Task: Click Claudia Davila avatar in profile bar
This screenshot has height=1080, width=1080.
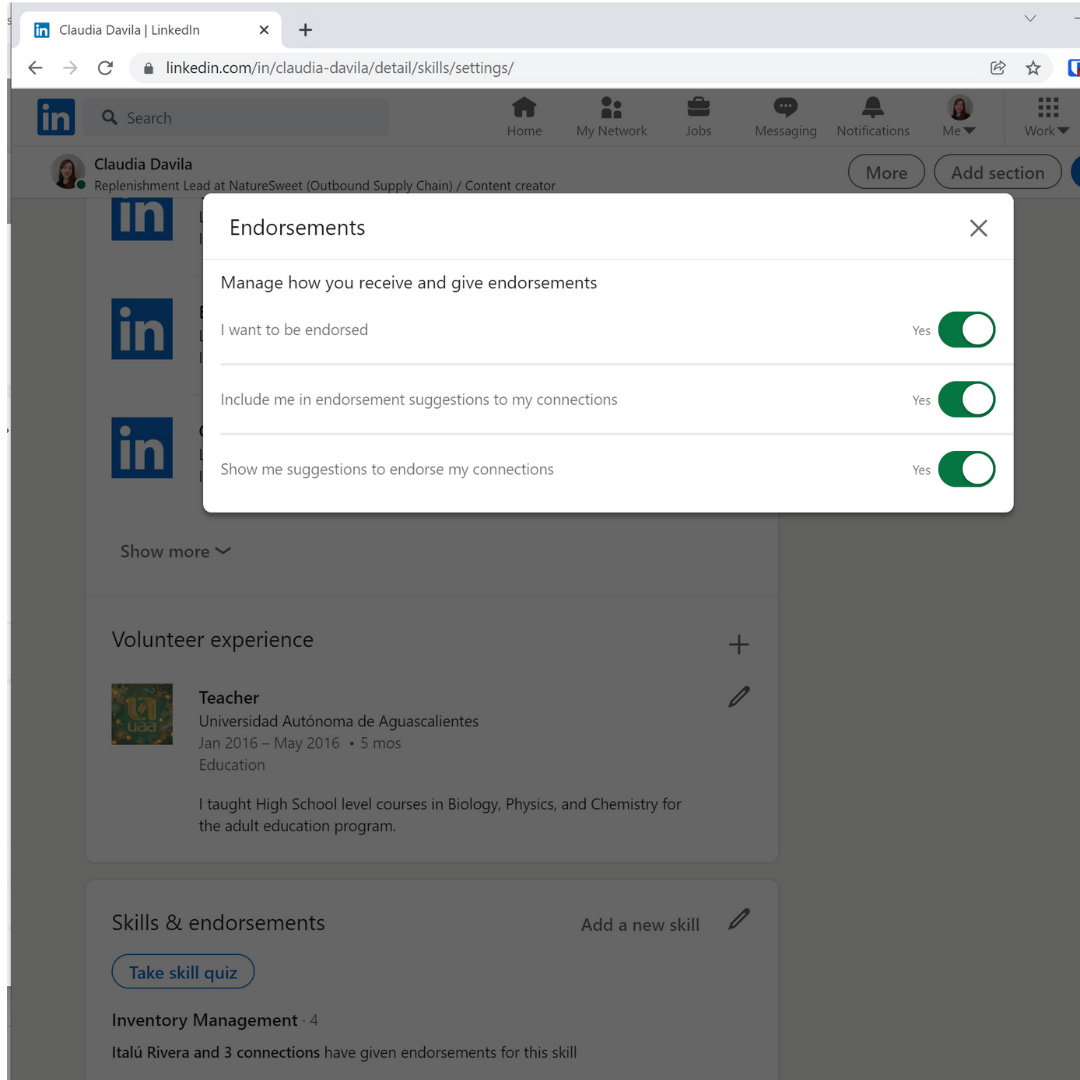Action: coord(68,172)
